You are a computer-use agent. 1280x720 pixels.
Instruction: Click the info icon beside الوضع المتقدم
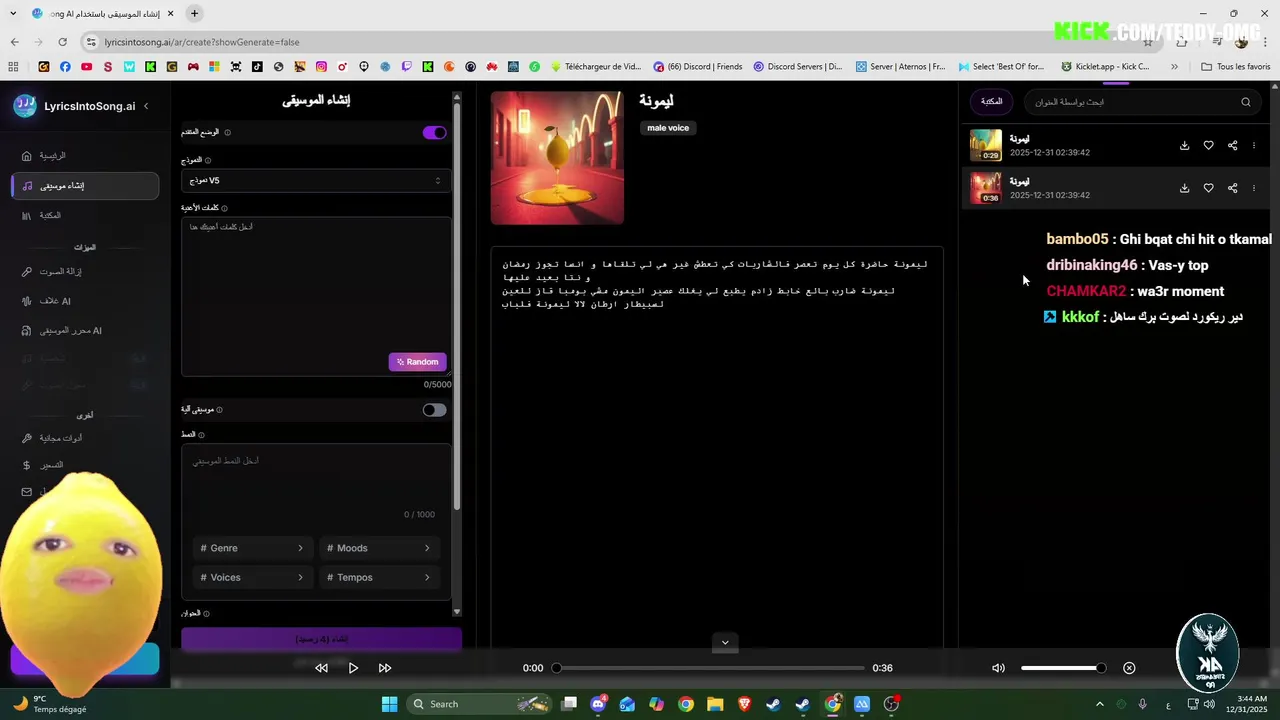tap(227, 133)
